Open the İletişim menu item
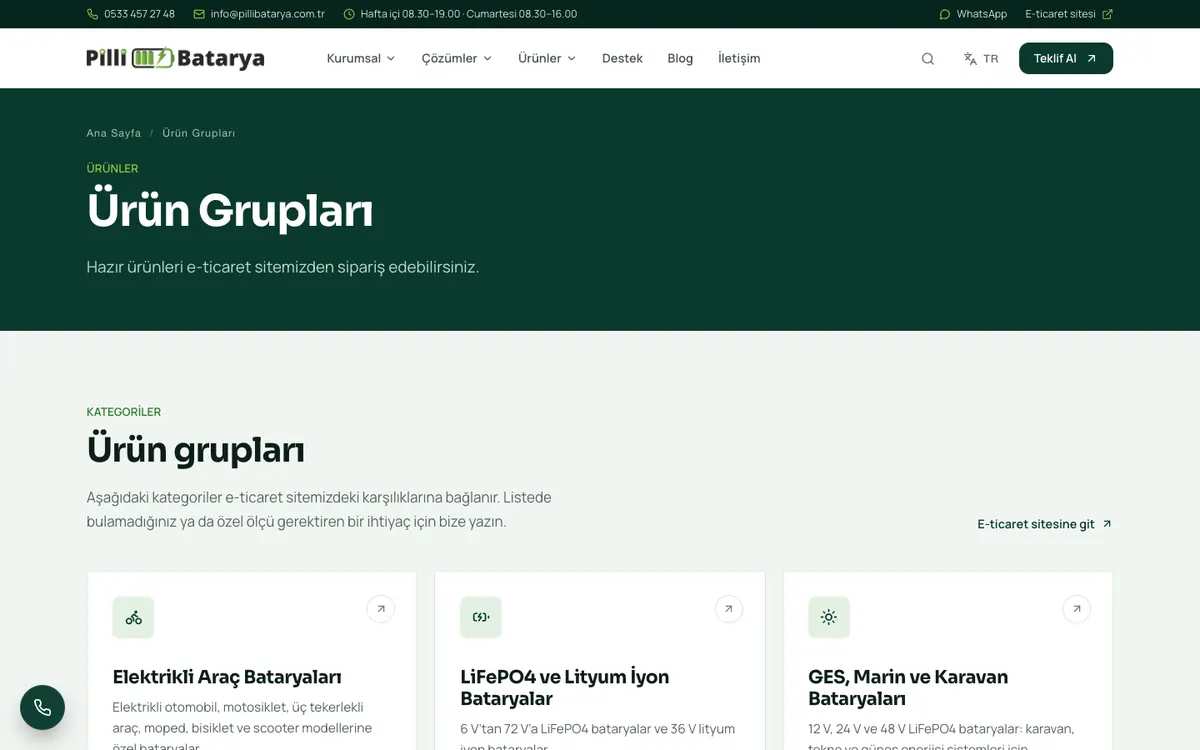Screen dimensions: 1200x750 [x=739, y=59]
